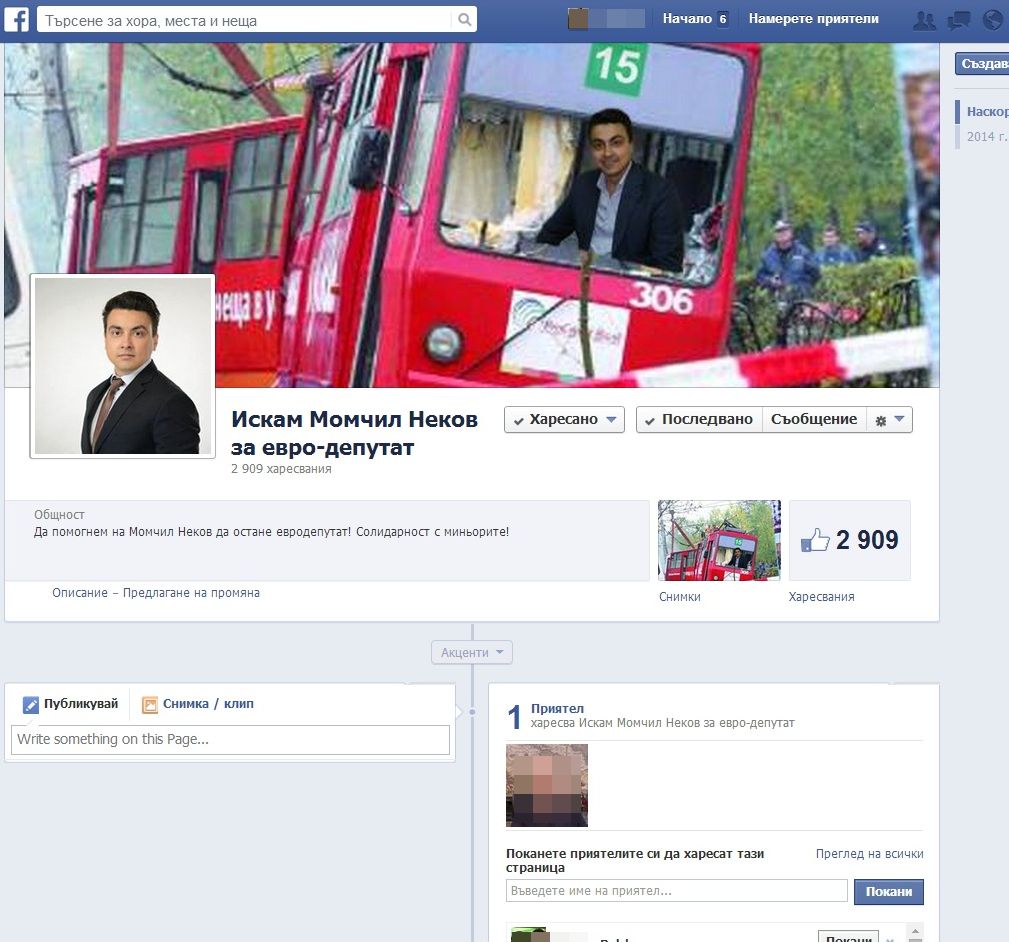
Task: Click the Facebook logo icon
Action: click(x=17, y=19)
